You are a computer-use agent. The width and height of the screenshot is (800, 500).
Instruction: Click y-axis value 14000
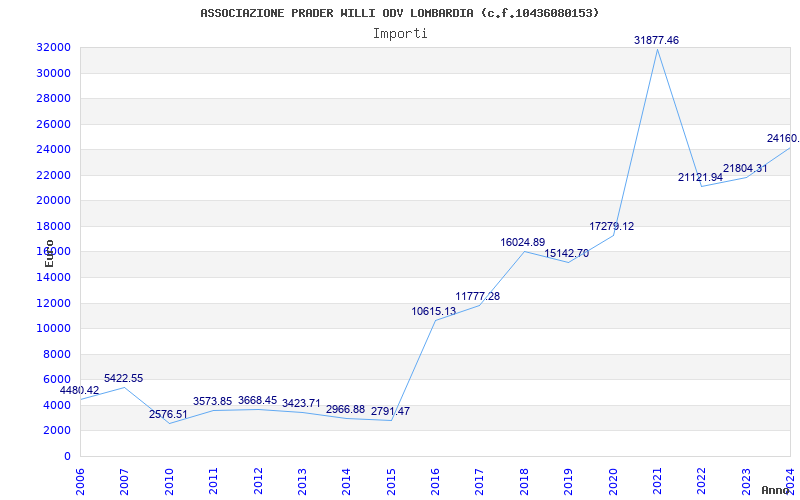(53, 278)
